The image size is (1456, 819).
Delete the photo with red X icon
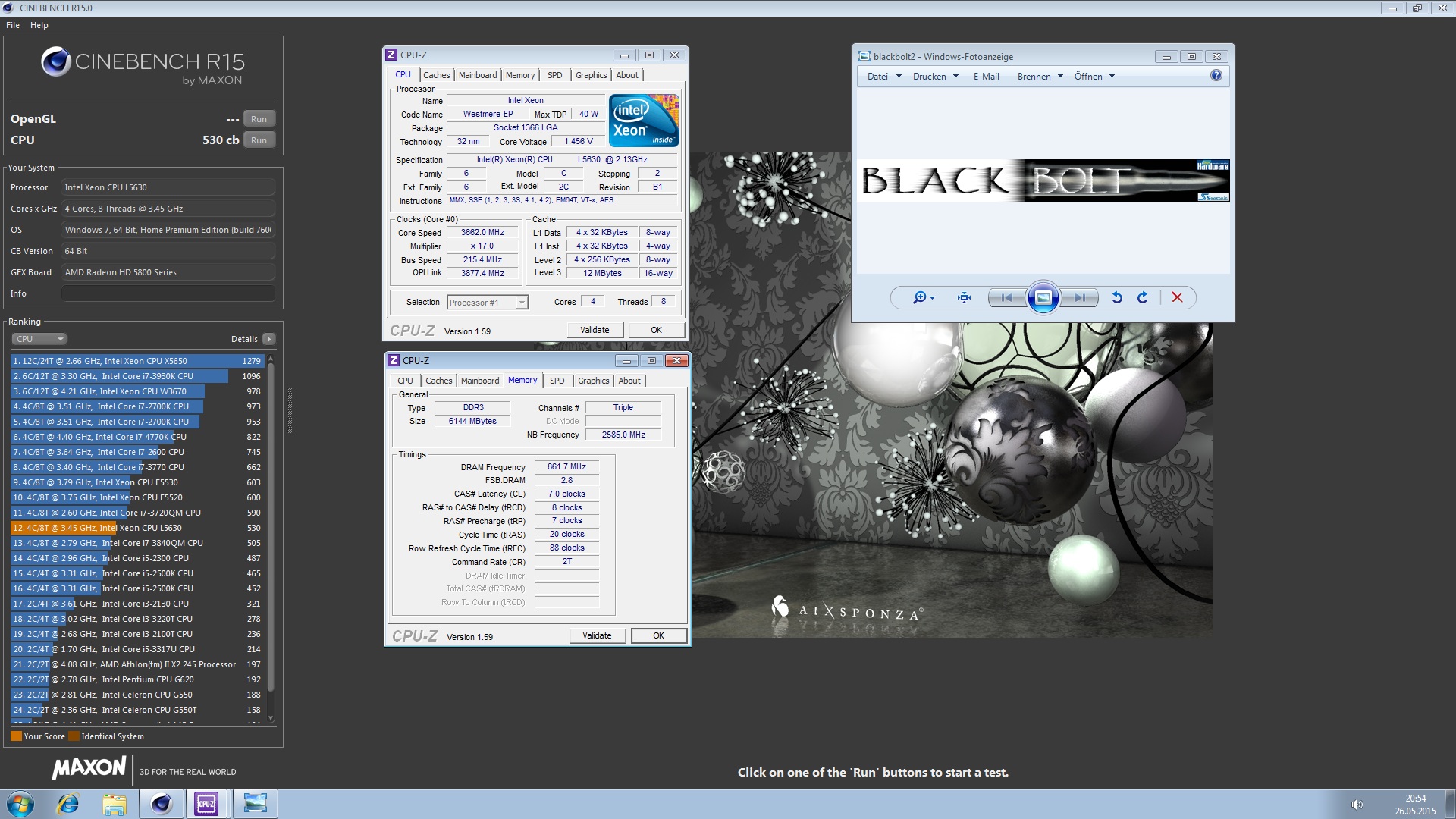1177,298
